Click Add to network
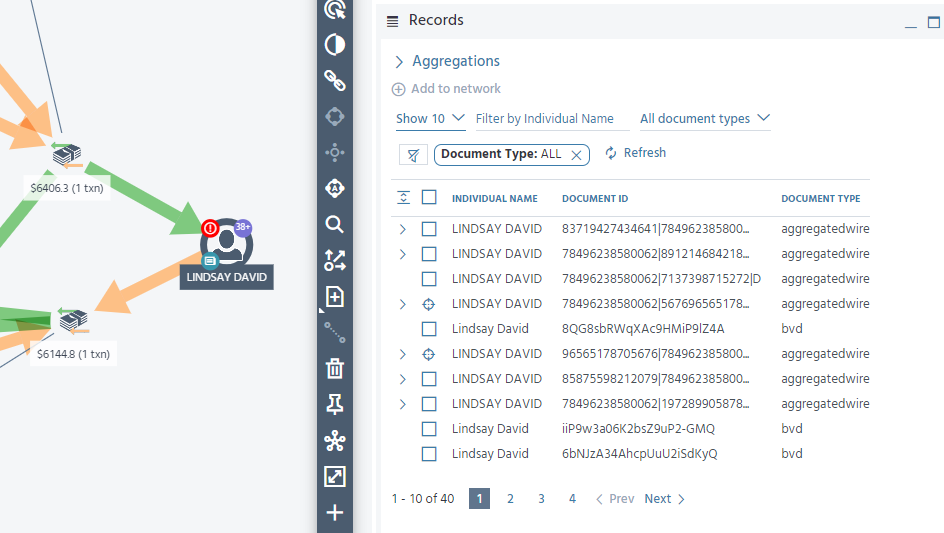944x533 pixels. tap(446, 89)
